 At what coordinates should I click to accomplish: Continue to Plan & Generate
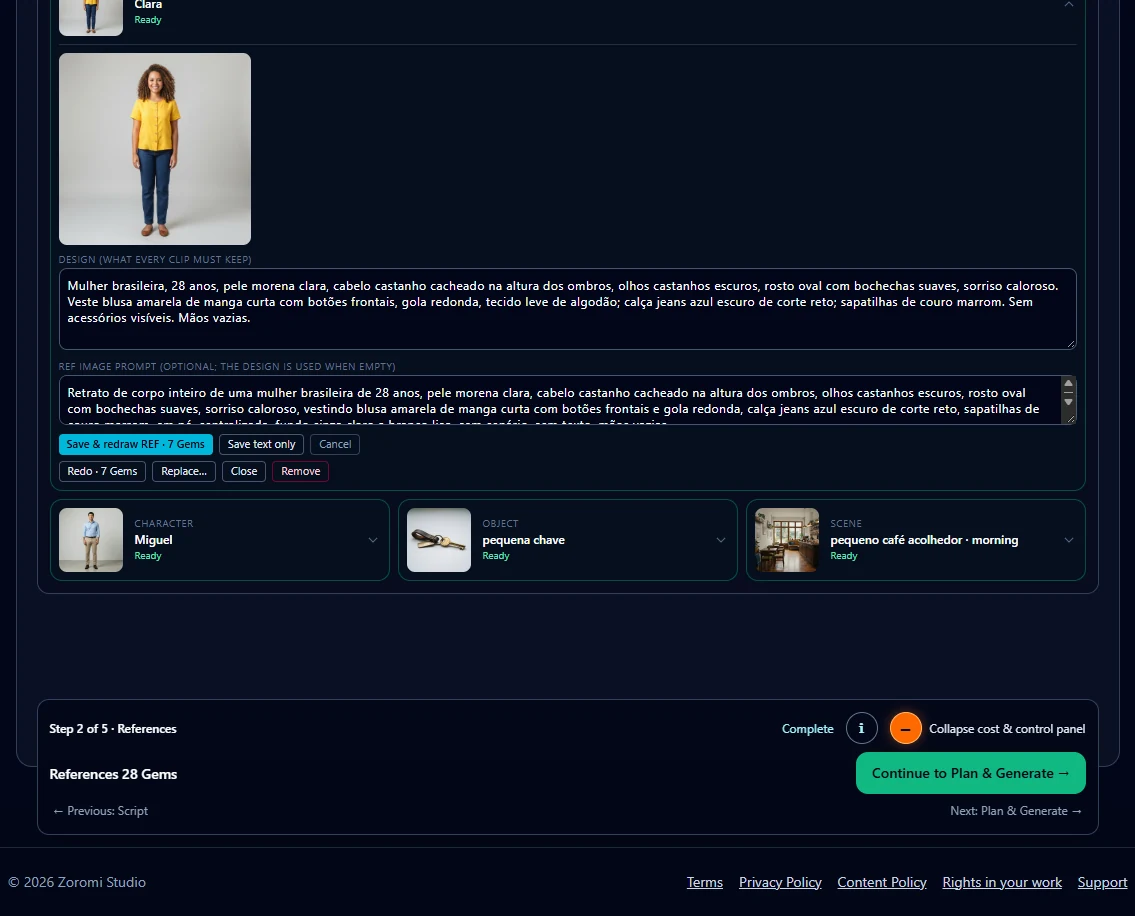(x=971, y=773)
